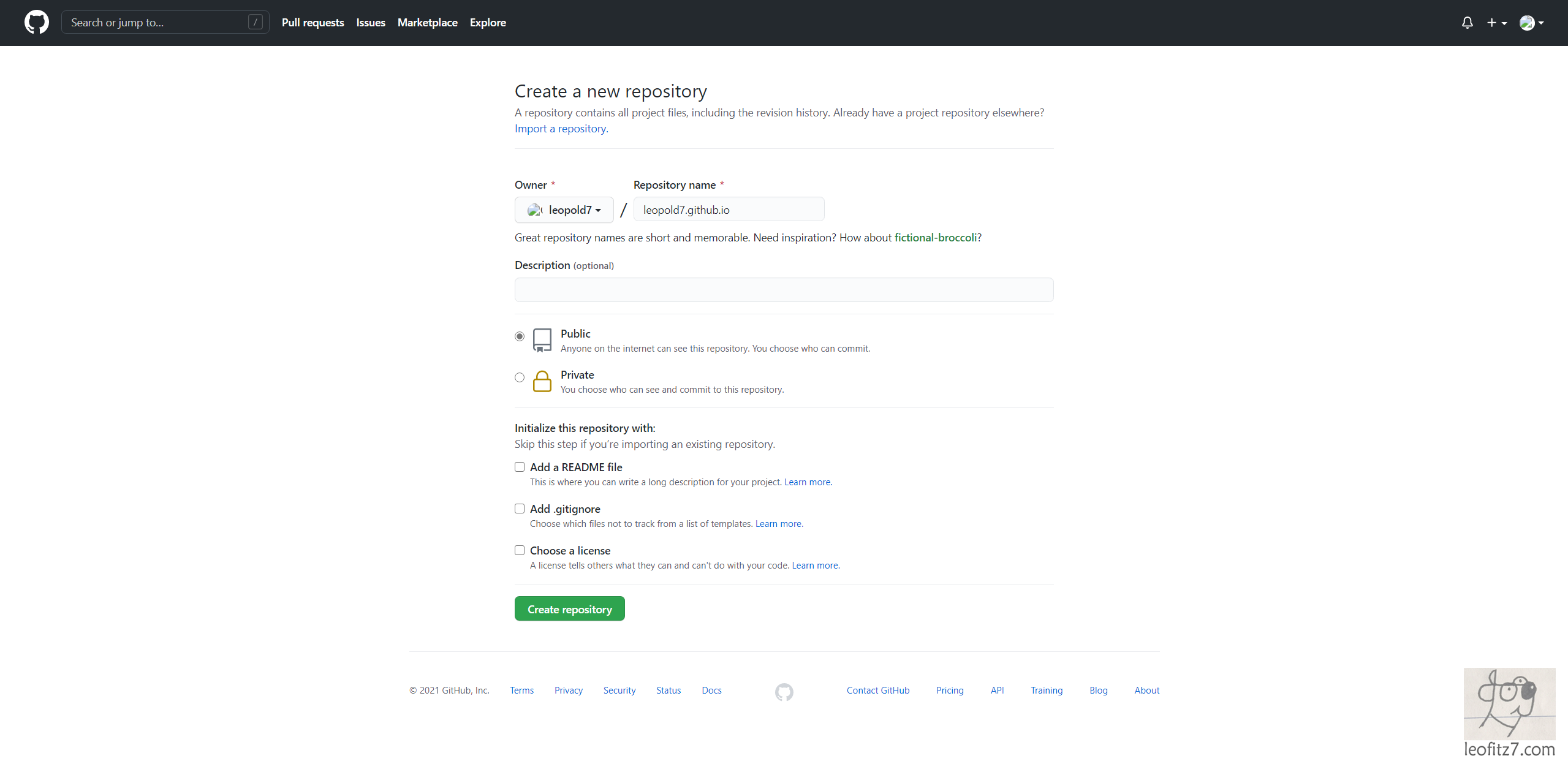Switch to the Explore section
Image resolution: width=1568 pixels, height=772 pixels.
pyautogui.click(x=487, y=22)
